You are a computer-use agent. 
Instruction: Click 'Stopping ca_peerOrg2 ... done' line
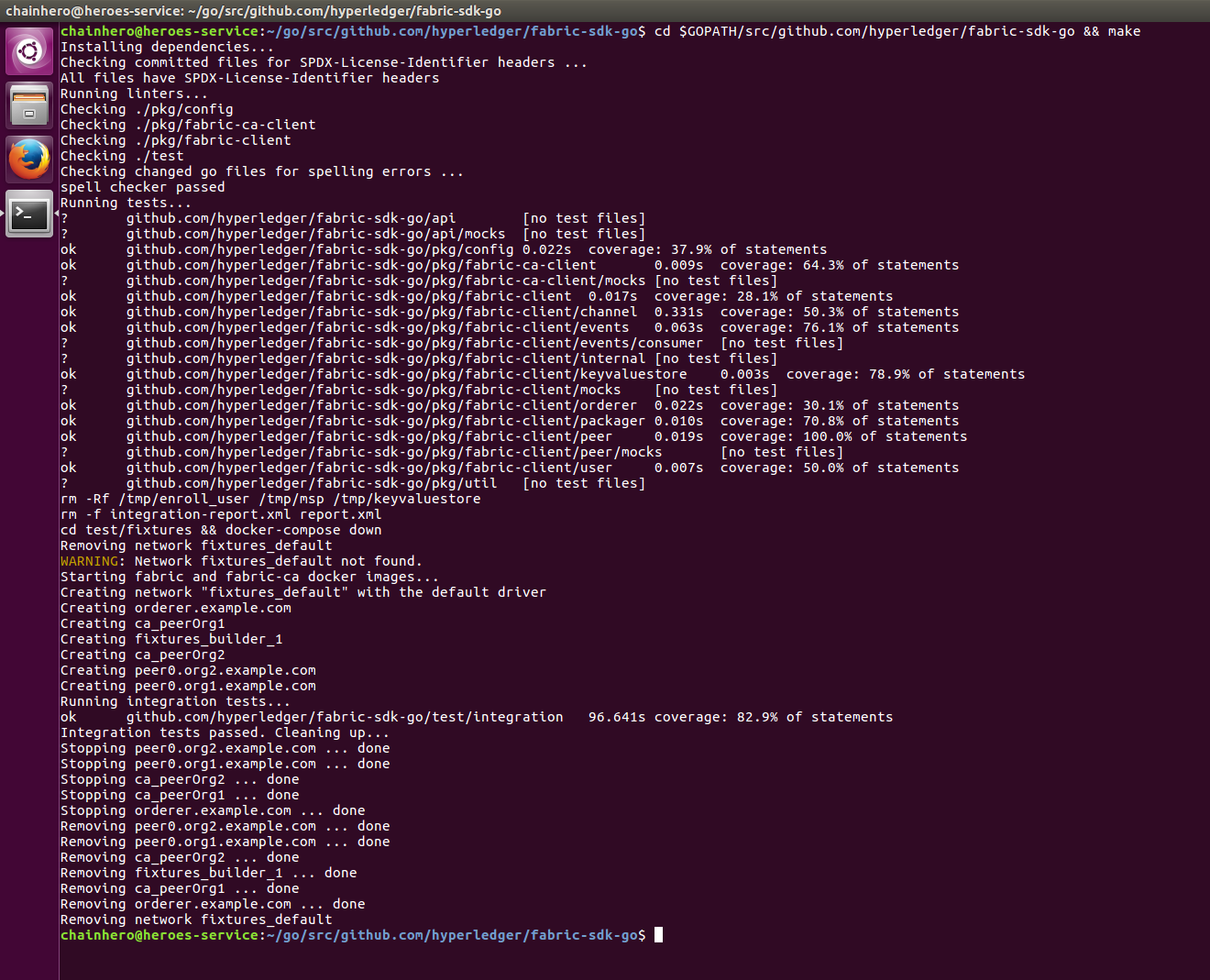click(x=180, y=779)
